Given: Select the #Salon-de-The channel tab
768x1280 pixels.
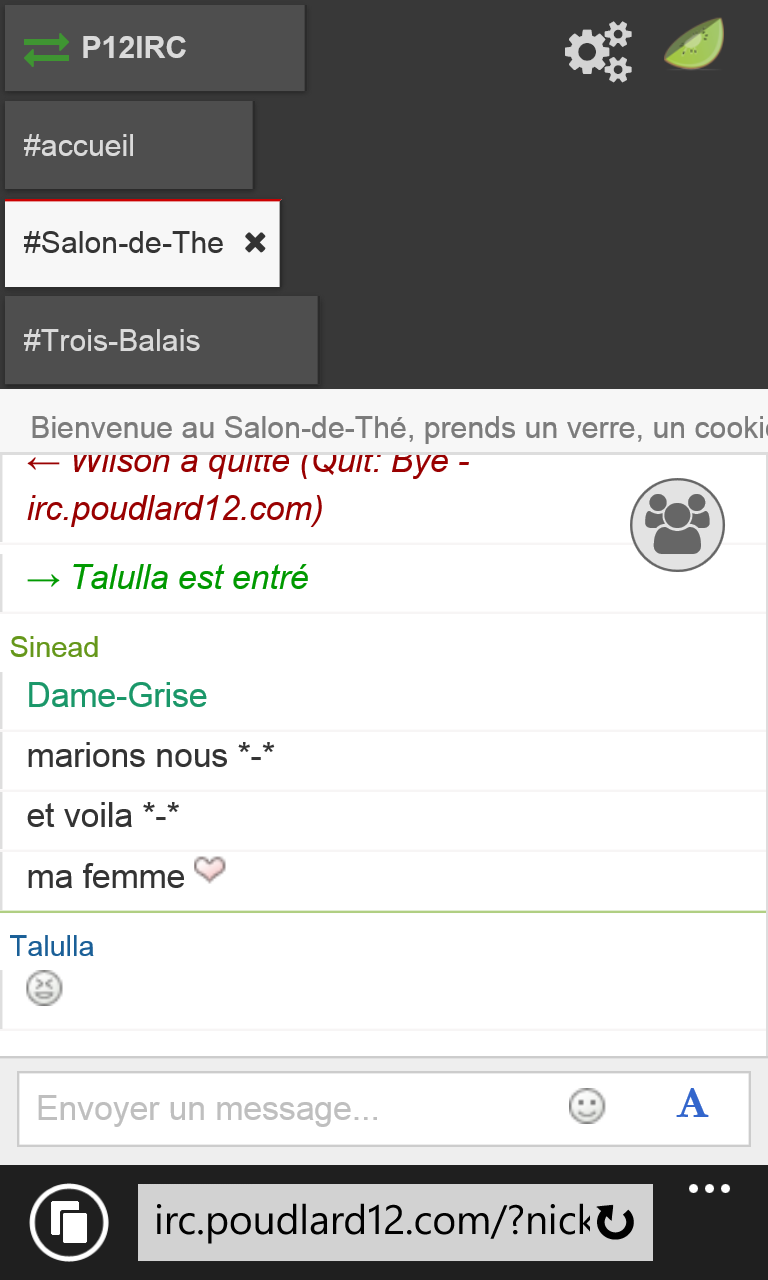Looking at the screenshot, I should (123, 243).
